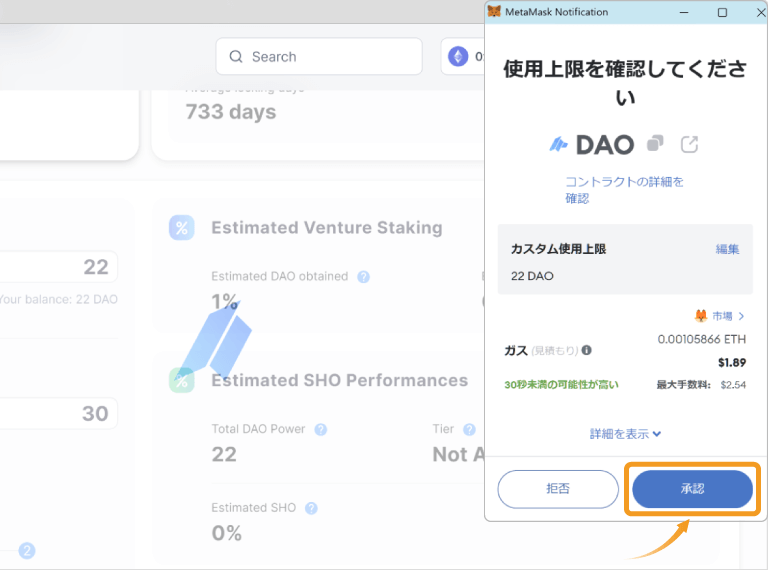Click the 最大手数料 $2.54 max fee text
Viewport: 768px width, 570px height.
[701, 385]
